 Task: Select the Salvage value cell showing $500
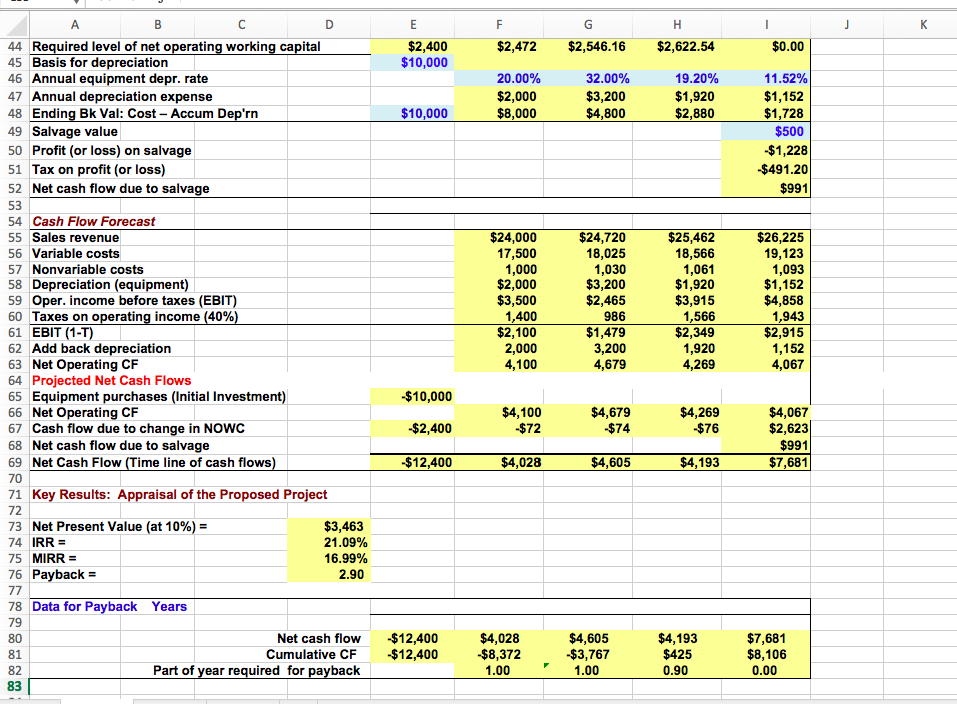click(766, 130)
